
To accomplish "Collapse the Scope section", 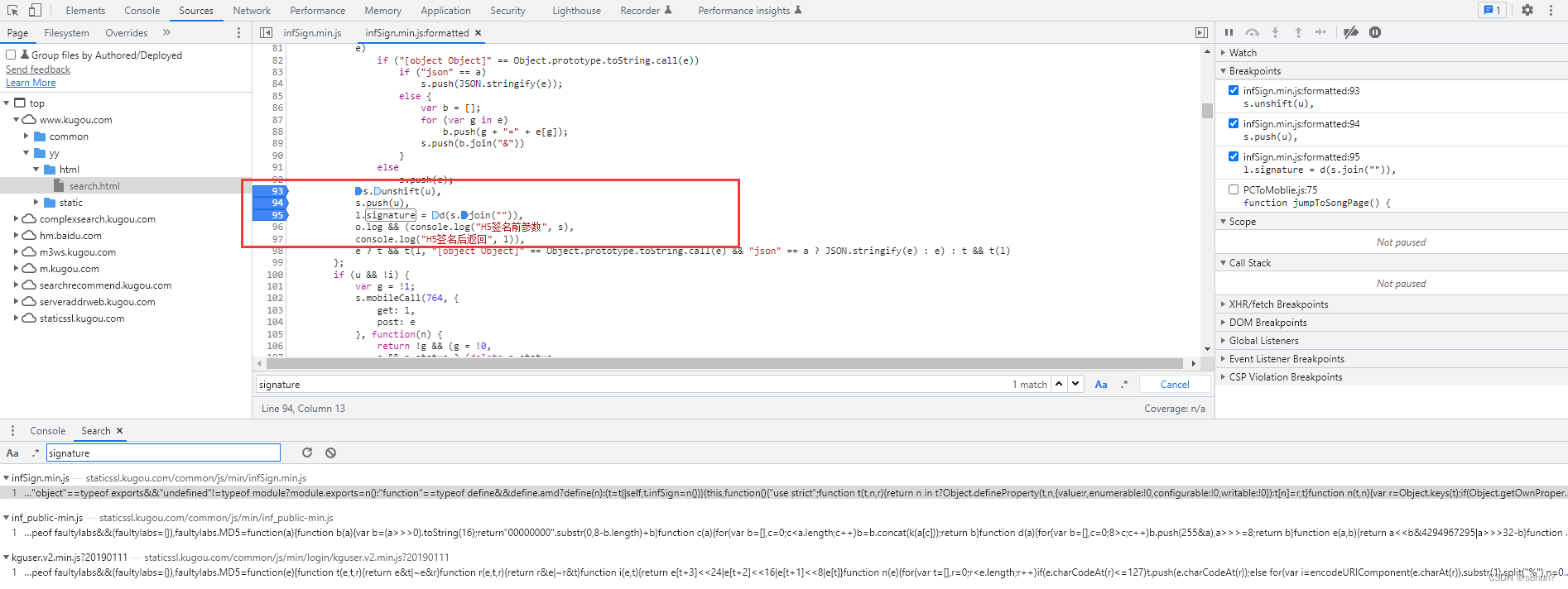I will point(1392,222).
